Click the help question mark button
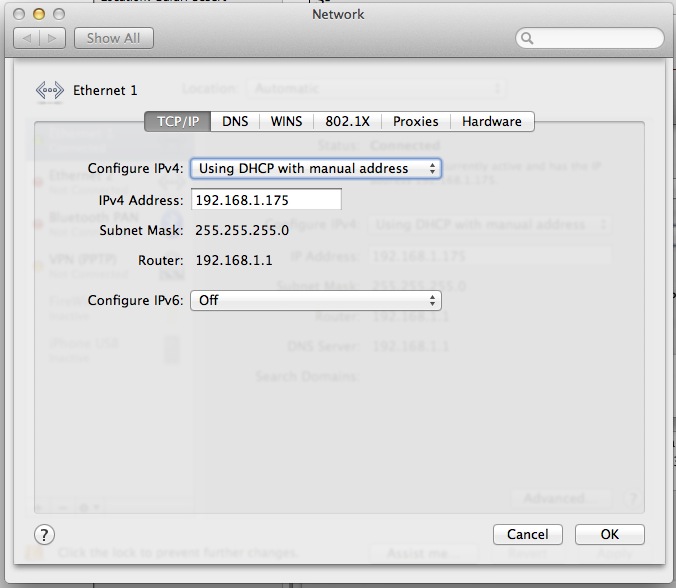 pyautogui.click(x=44, y=535)
